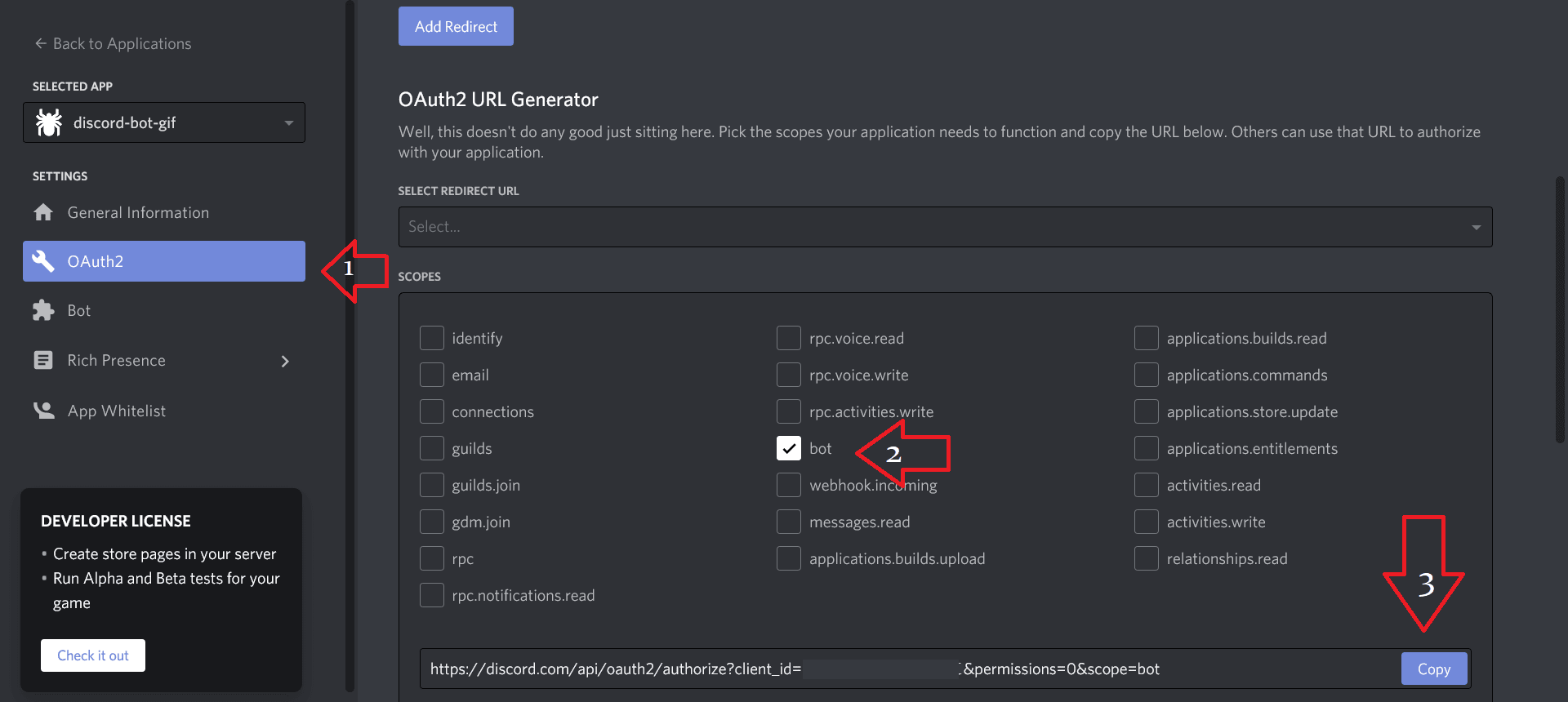This screenshot has width=1568, height=702.
Task: Expand the Rich Presence submenu chevron
Action: pos(285,361)
